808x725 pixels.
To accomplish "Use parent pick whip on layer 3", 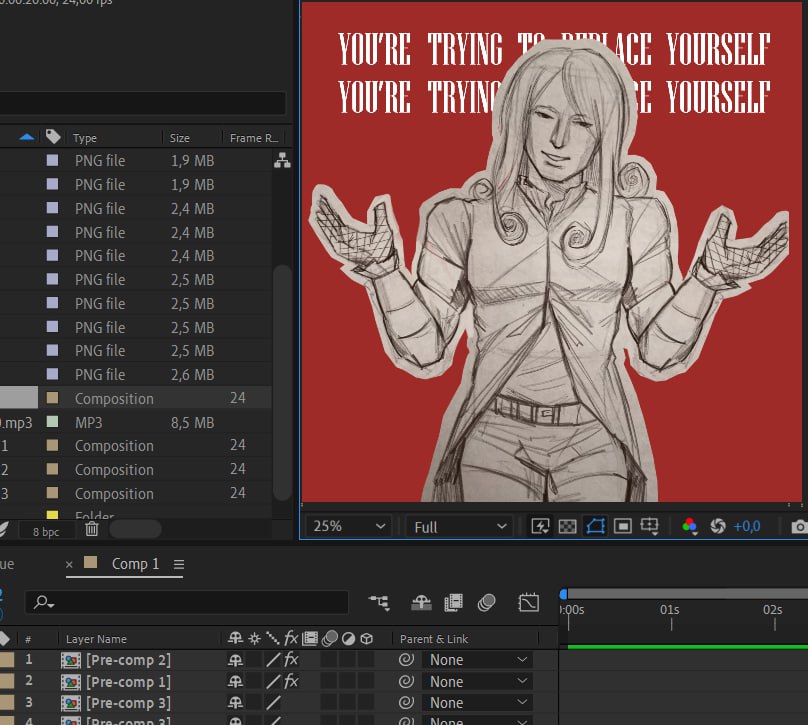I will [406, 702].
